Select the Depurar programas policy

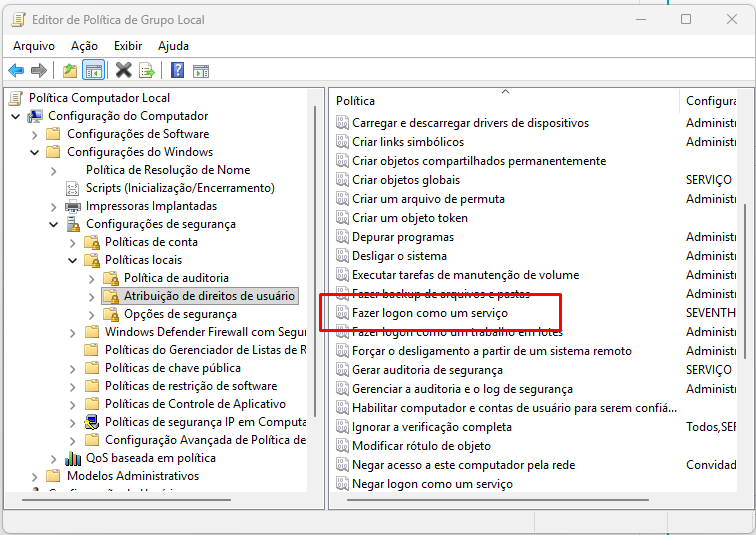[402, 237]
